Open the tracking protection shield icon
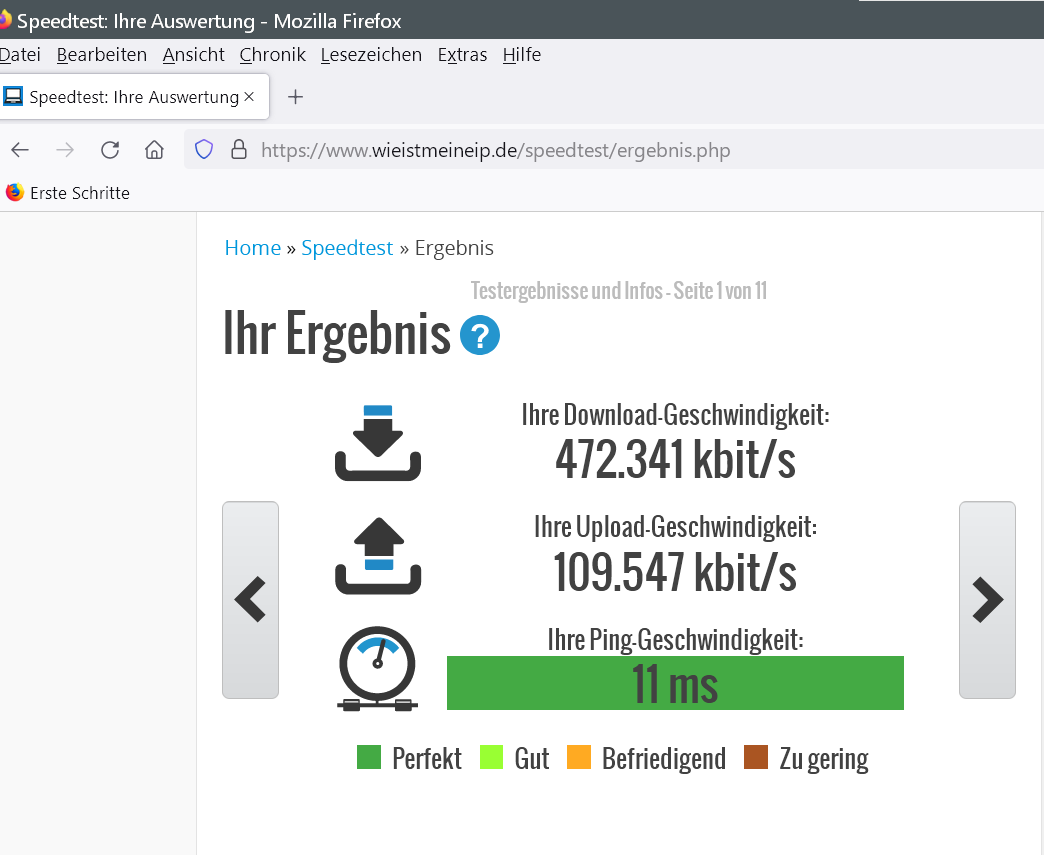 click(204, 150)
